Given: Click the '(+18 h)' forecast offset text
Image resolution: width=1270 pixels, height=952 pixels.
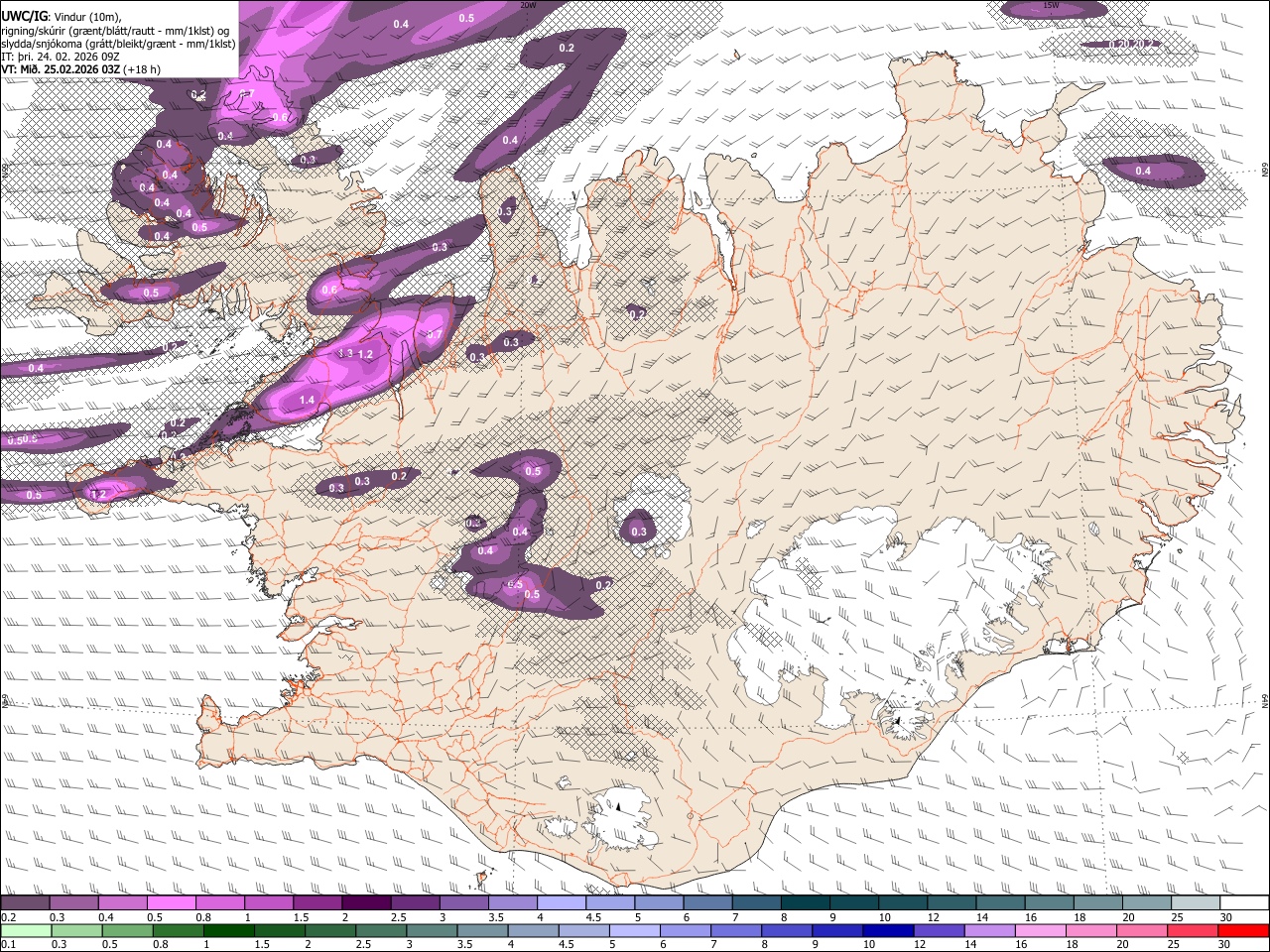Looking at the screenshot, I should pyautogui.click(x=143, y=69).
